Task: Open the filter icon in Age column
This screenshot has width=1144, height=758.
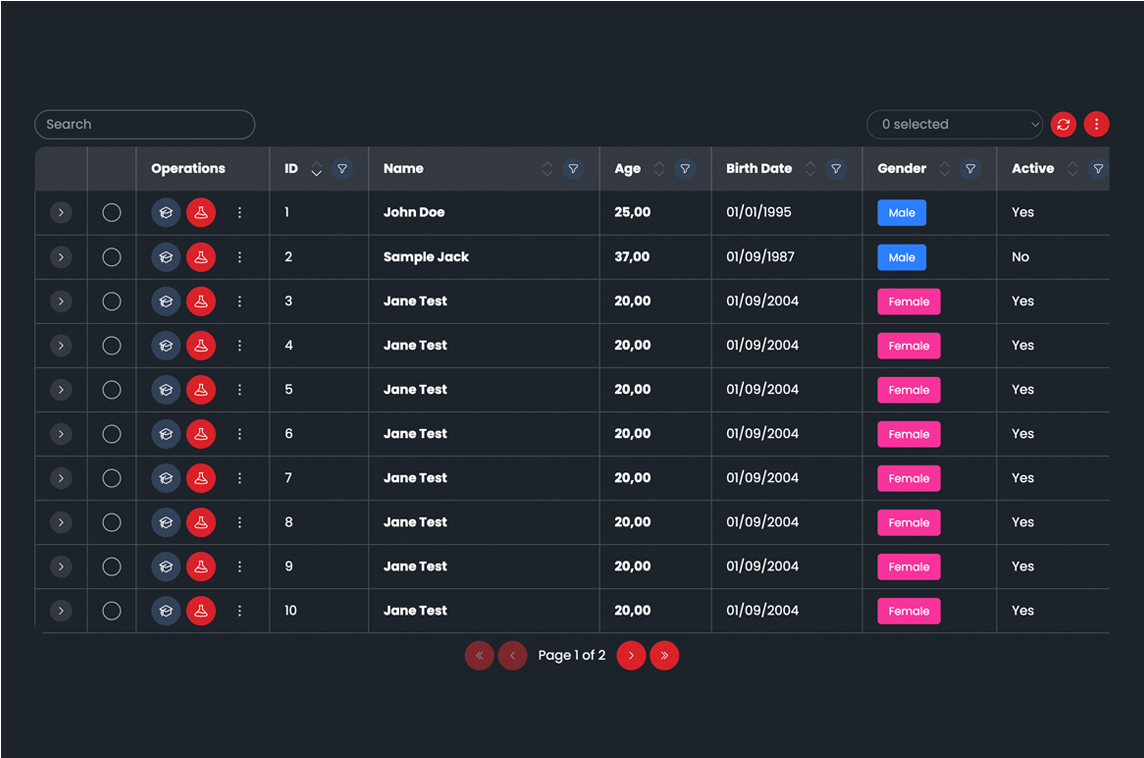Action: click(x=684, y=169)
